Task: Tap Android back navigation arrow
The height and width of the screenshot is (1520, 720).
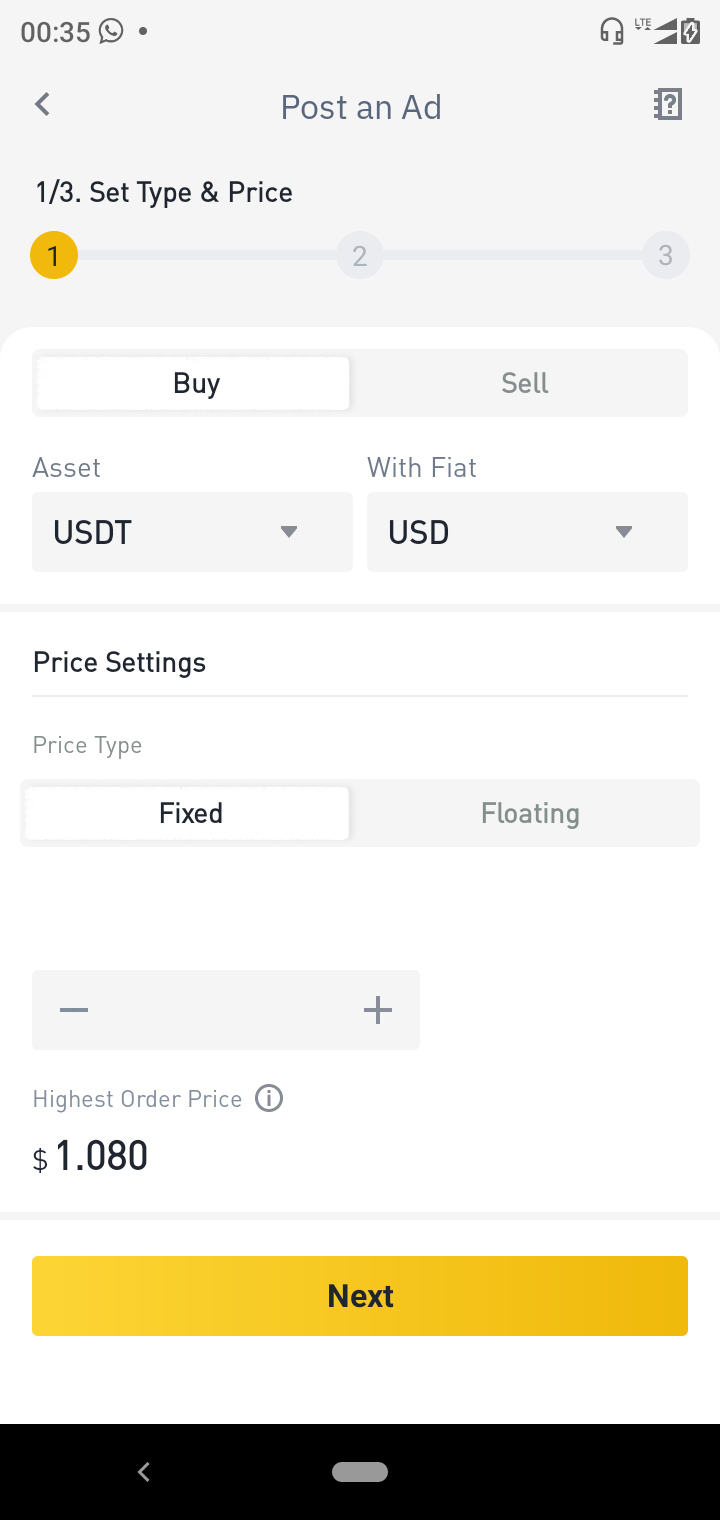Action: [x=144, y=1471]
